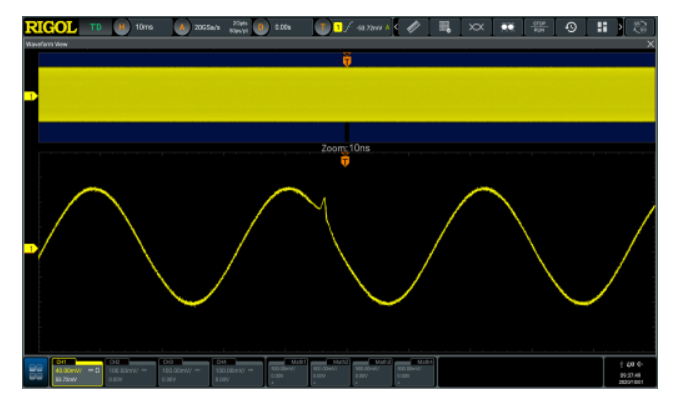Toggle the STOP/RUN button
This screenshot has width=681, height=402.
[x=539, y=27]
